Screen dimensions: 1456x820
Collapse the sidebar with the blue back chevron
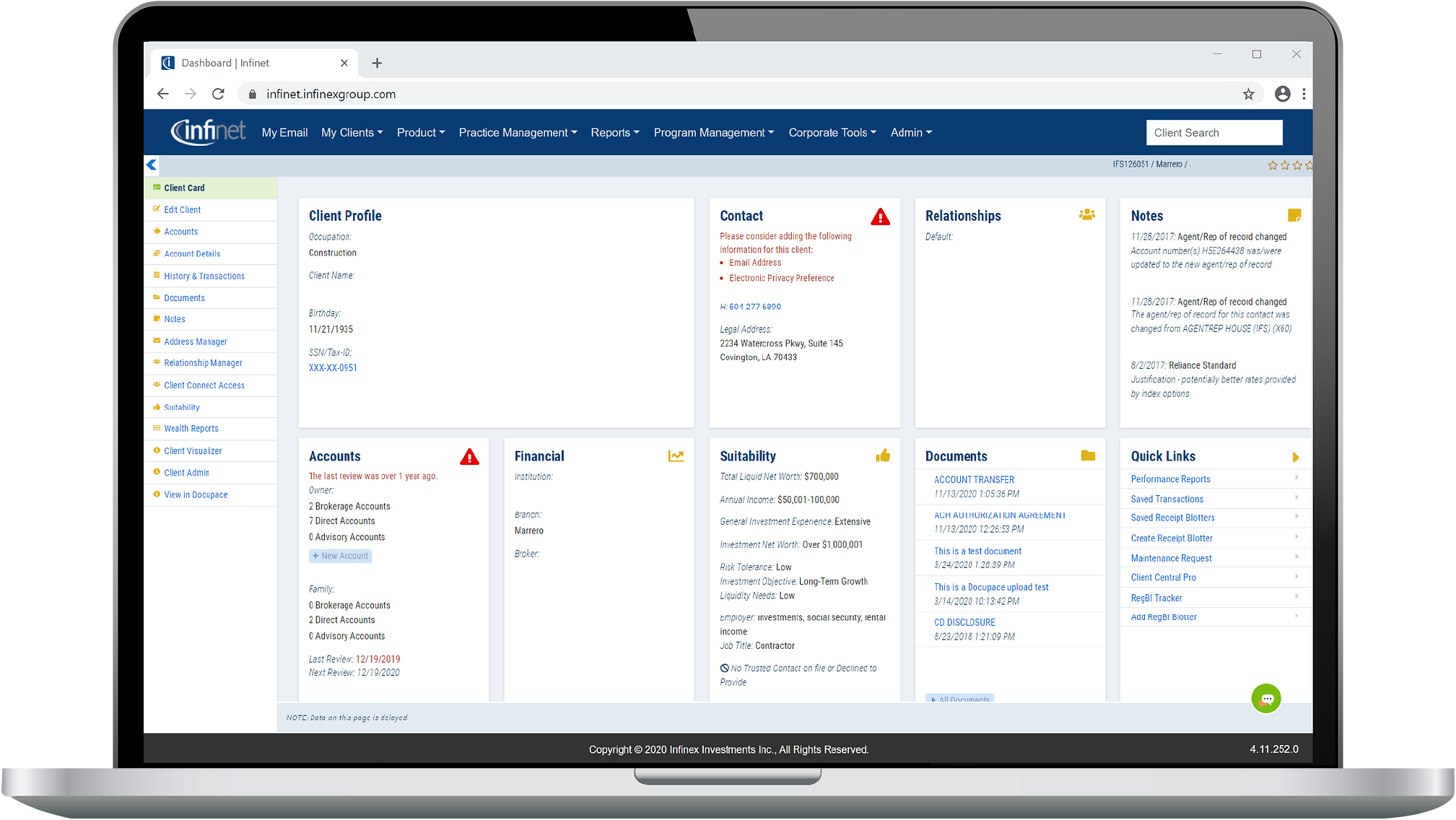point(152,165)
